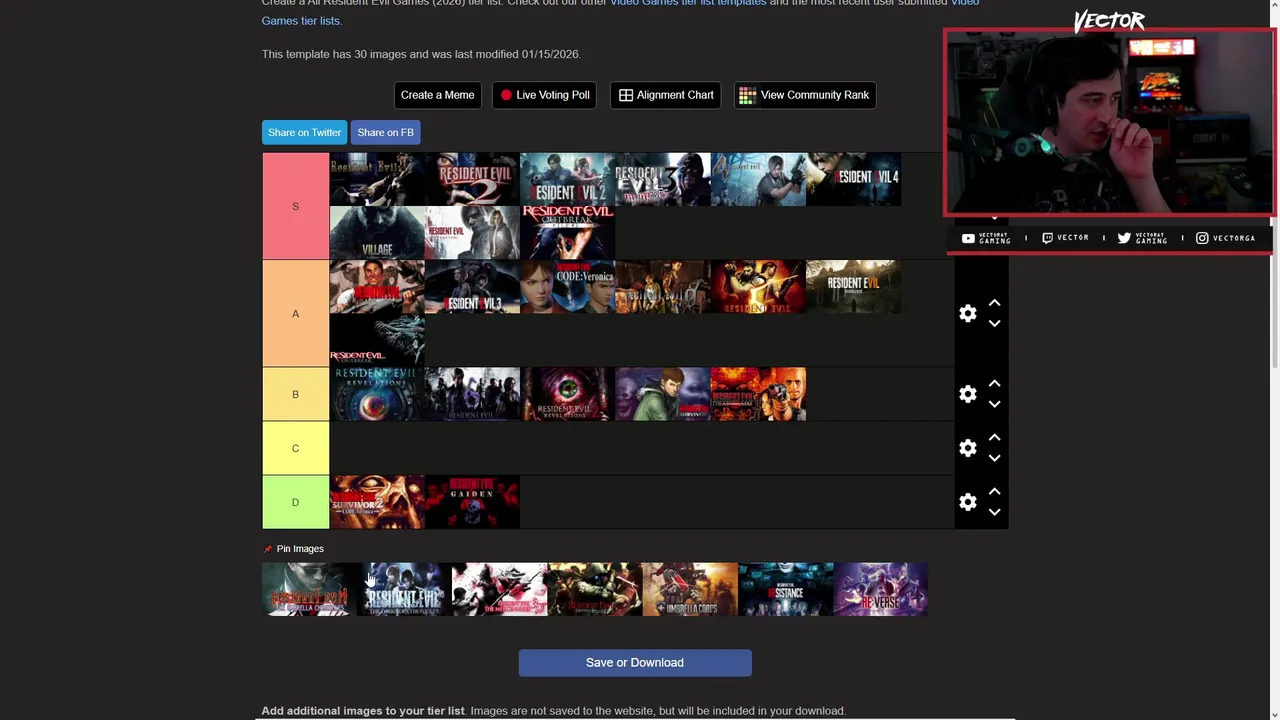Select the CODE: Veronica thumbnail
Viewport: 1280px width, 720px height.
(567, 287)
